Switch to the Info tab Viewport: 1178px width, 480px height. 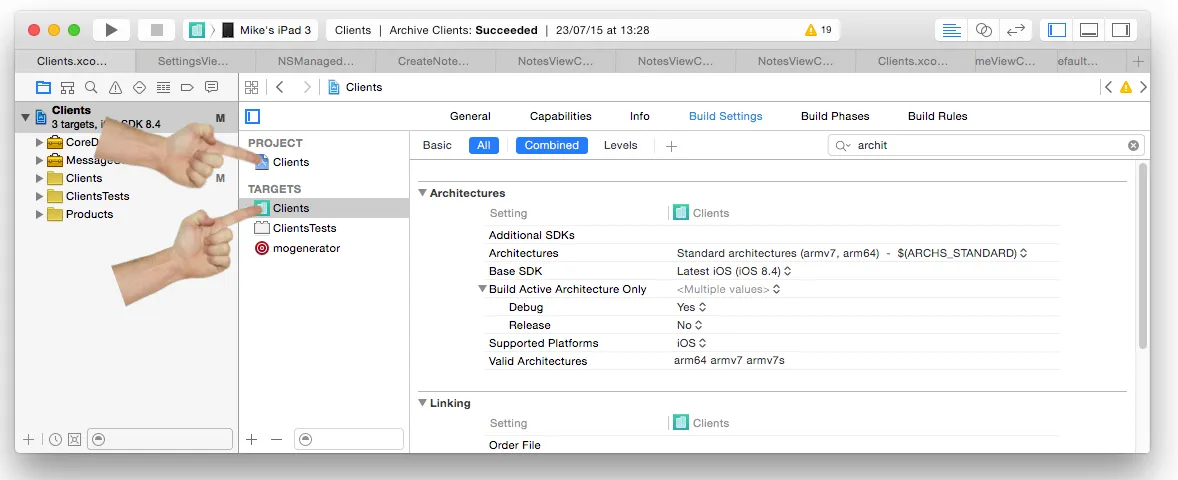point(639,116)
